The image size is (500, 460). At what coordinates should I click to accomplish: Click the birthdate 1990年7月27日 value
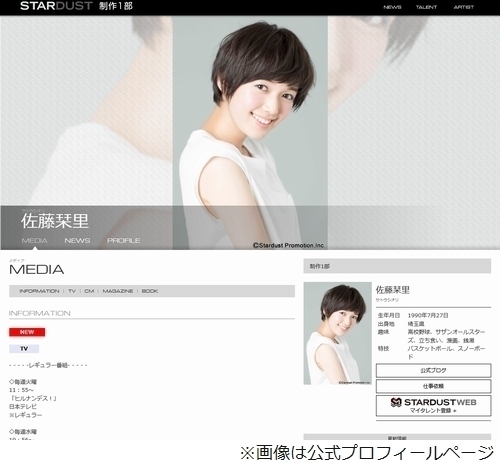point(428,315)
